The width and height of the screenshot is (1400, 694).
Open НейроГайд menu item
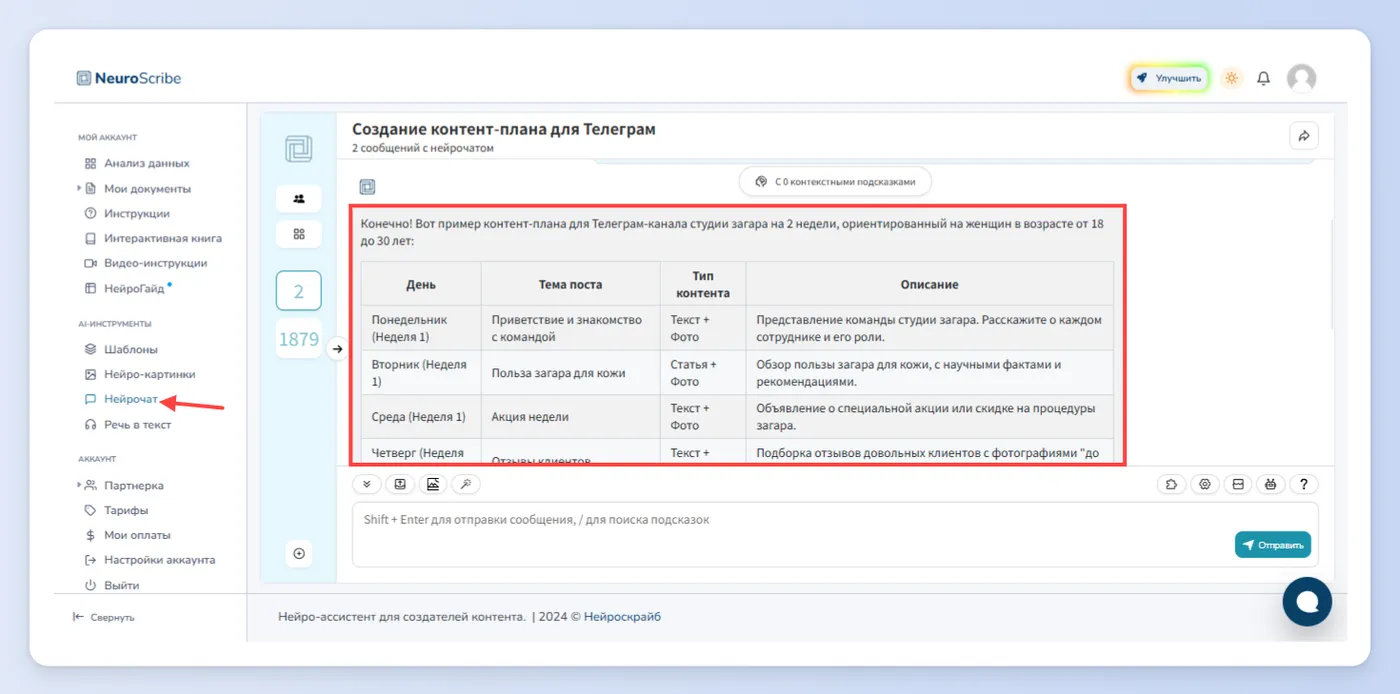(x=134, y=289)
